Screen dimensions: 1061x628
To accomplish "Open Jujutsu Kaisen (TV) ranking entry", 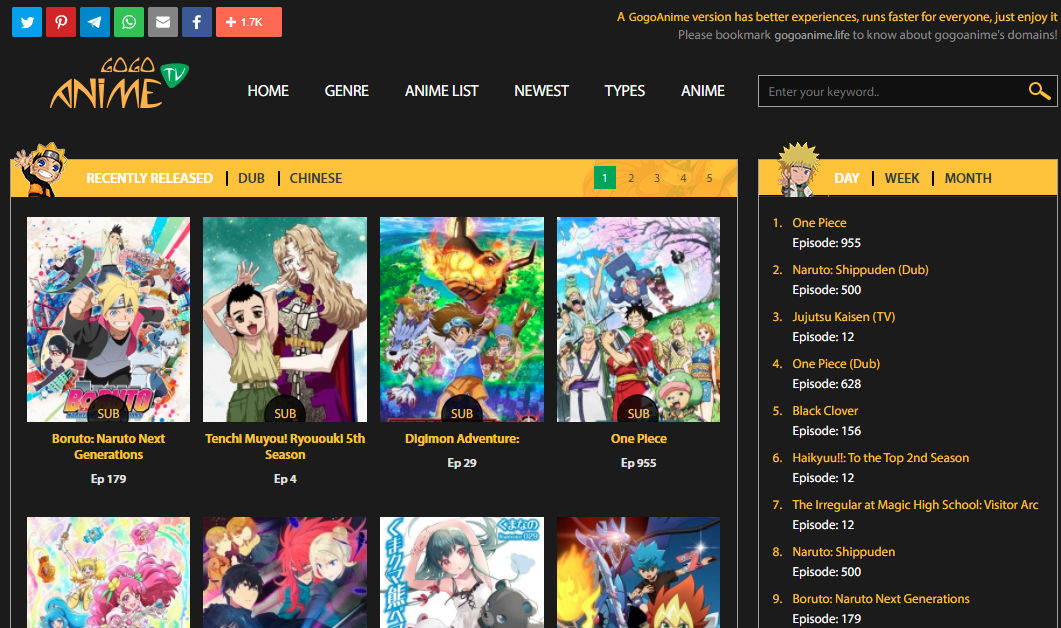I will point(843,317).
